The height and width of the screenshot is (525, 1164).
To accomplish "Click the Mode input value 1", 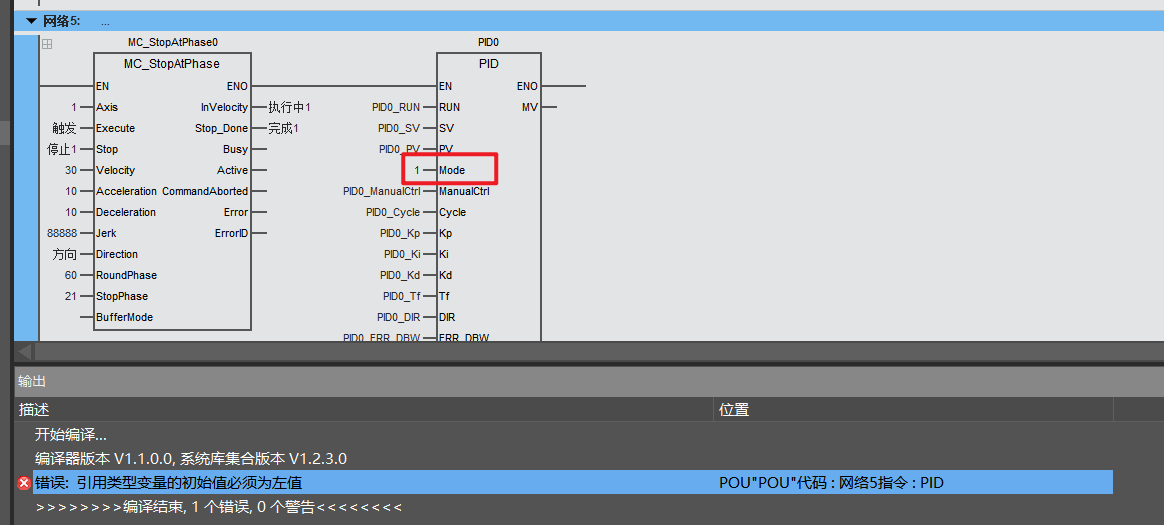I will coord(417,170).
